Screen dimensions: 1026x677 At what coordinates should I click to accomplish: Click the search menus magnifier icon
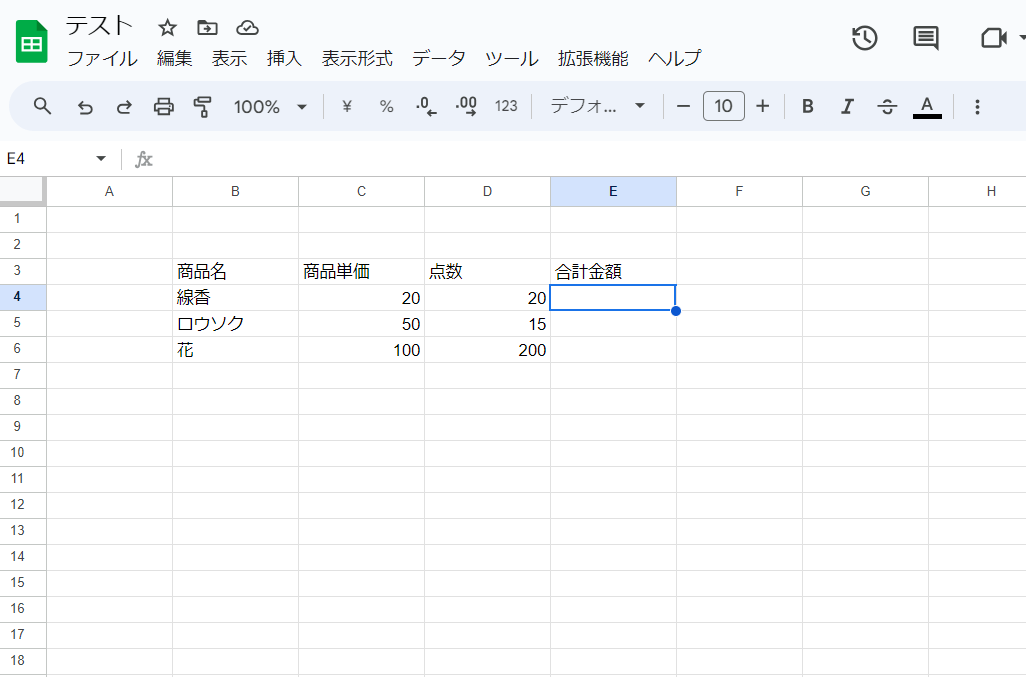point(42,106)
